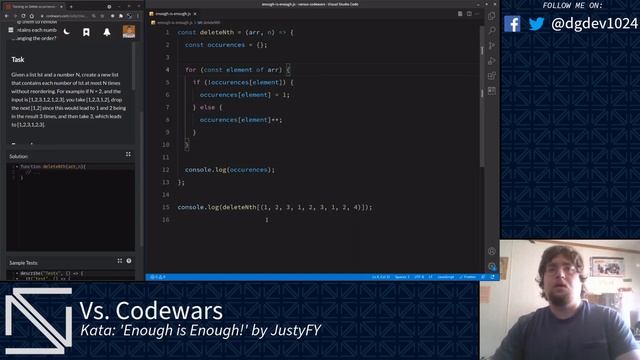Click line 1 'const deleteNth' declaration
The height and width of the screenshot is (360, 640).
[x=236, y=32]
